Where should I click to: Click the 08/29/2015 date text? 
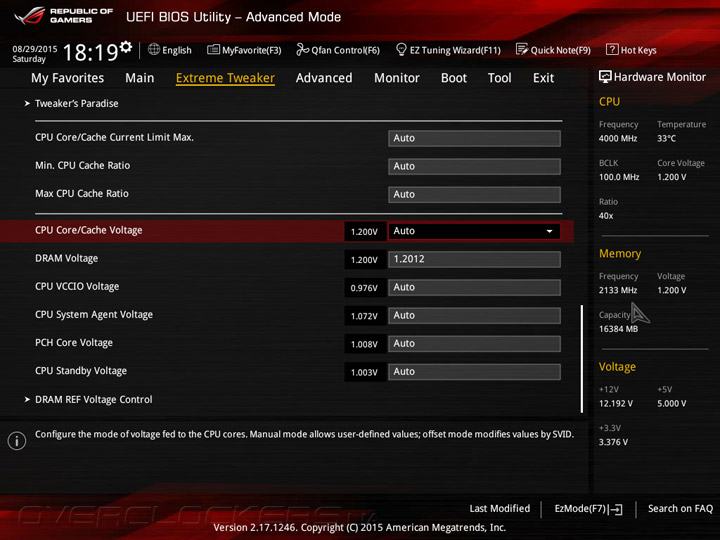pos(34,49)
